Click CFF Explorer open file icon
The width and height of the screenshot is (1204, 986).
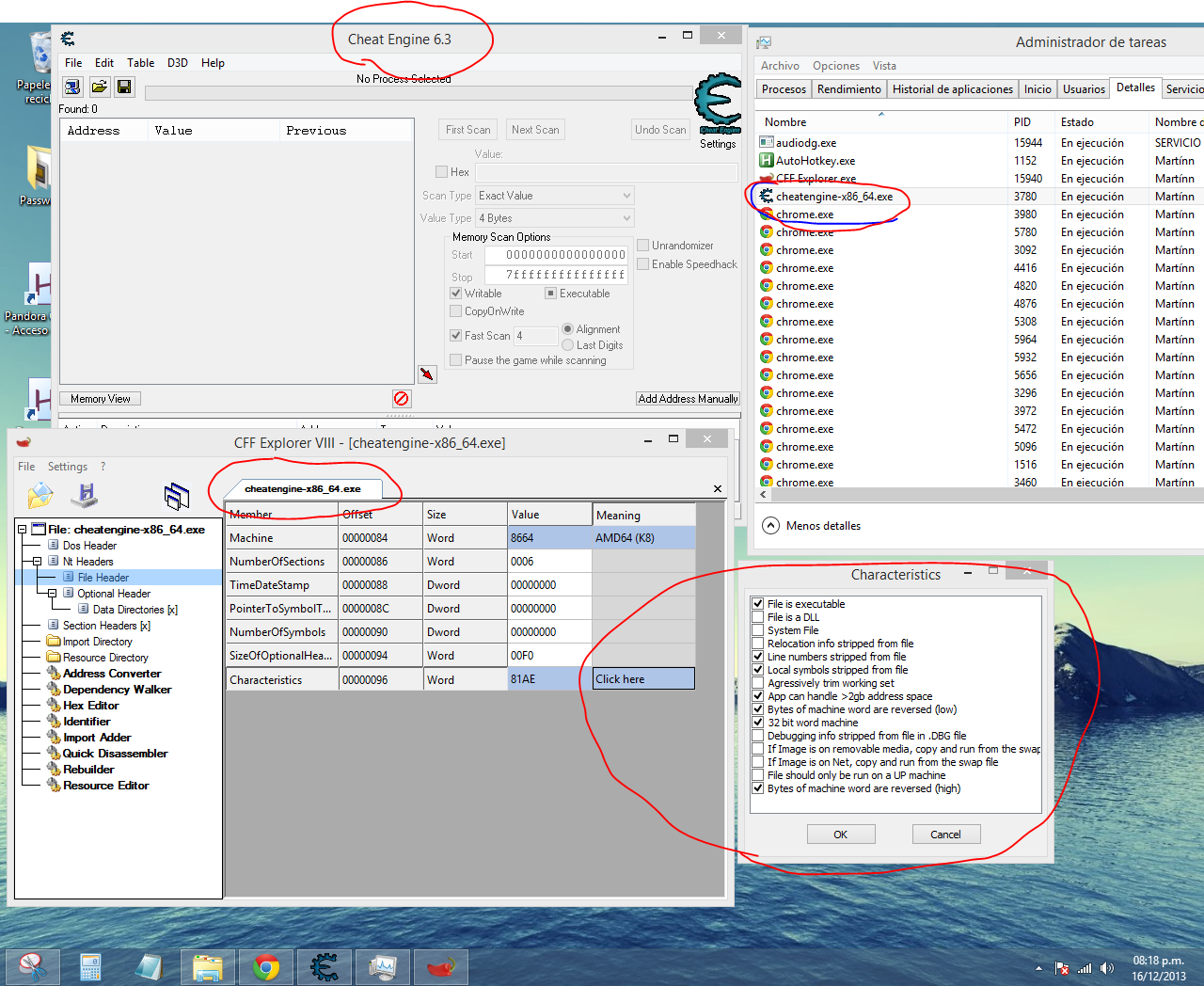pos(40,495)
